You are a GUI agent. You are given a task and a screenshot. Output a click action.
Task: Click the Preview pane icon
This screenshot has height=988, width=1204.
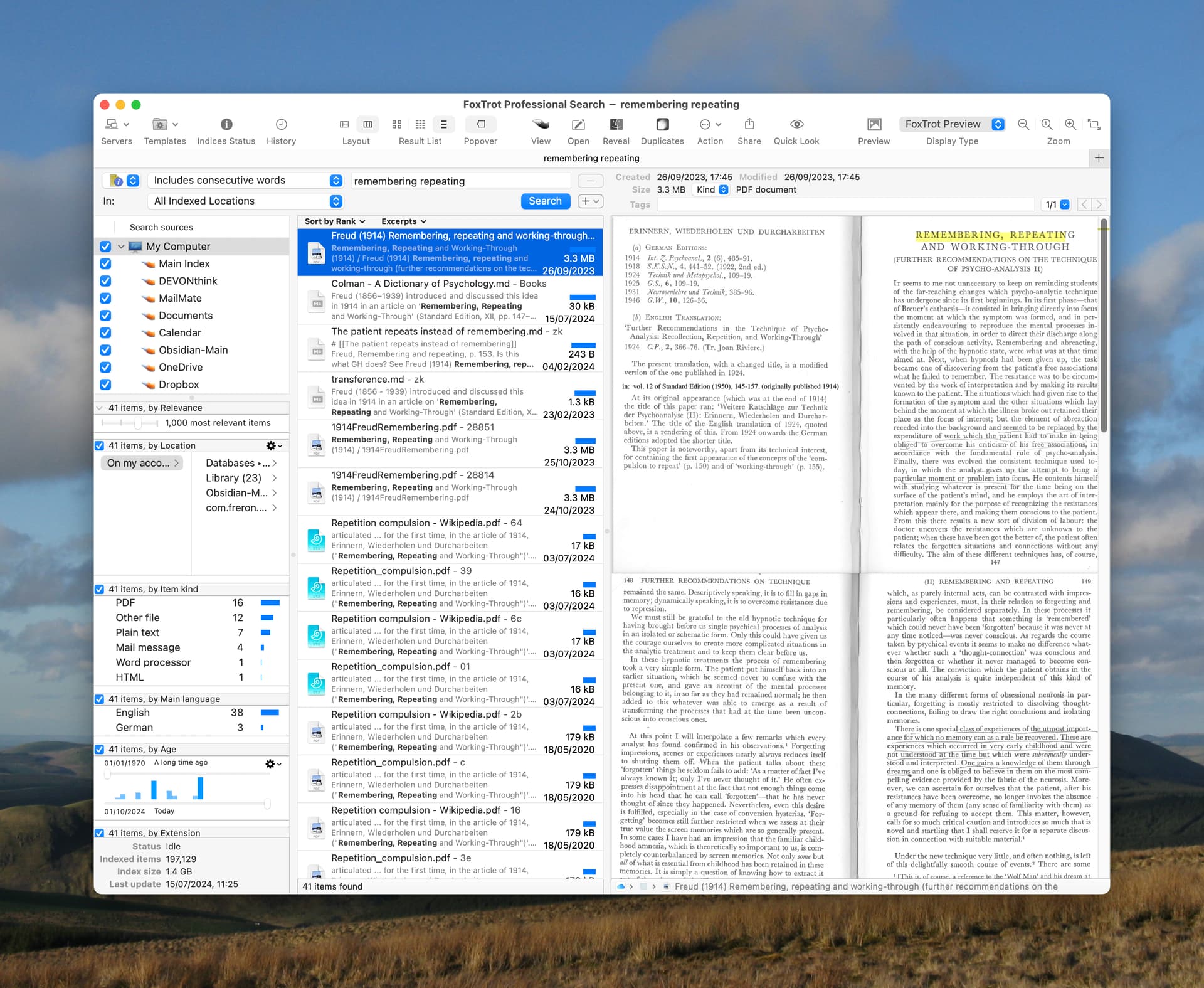(x=874, y=124)
